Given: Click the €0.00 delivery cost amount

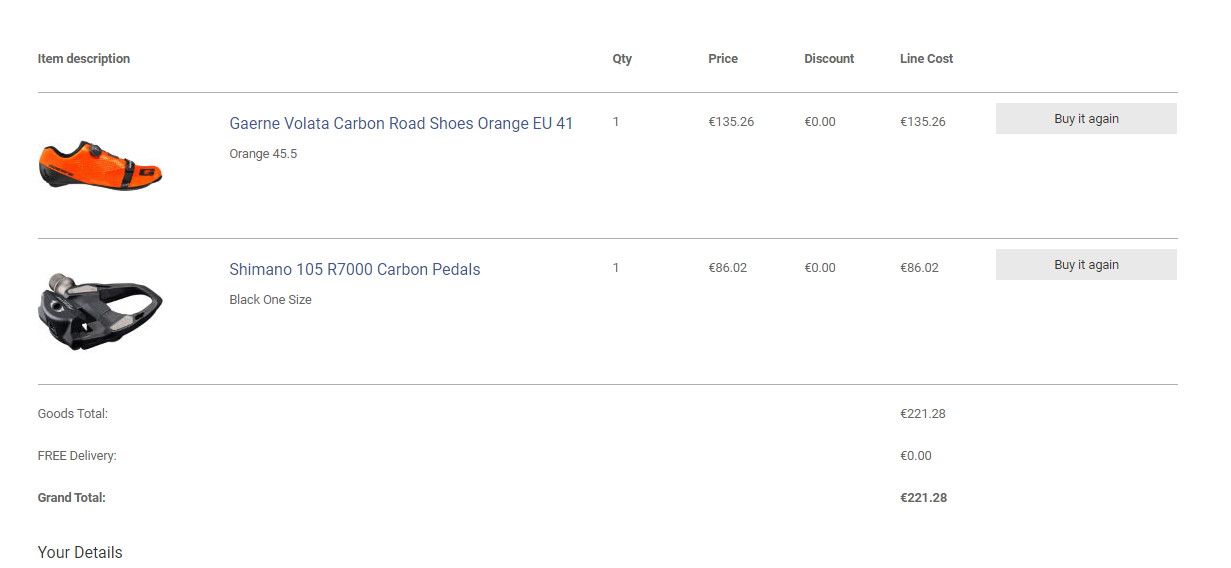Looking at the screenshot, I should 915,456.
